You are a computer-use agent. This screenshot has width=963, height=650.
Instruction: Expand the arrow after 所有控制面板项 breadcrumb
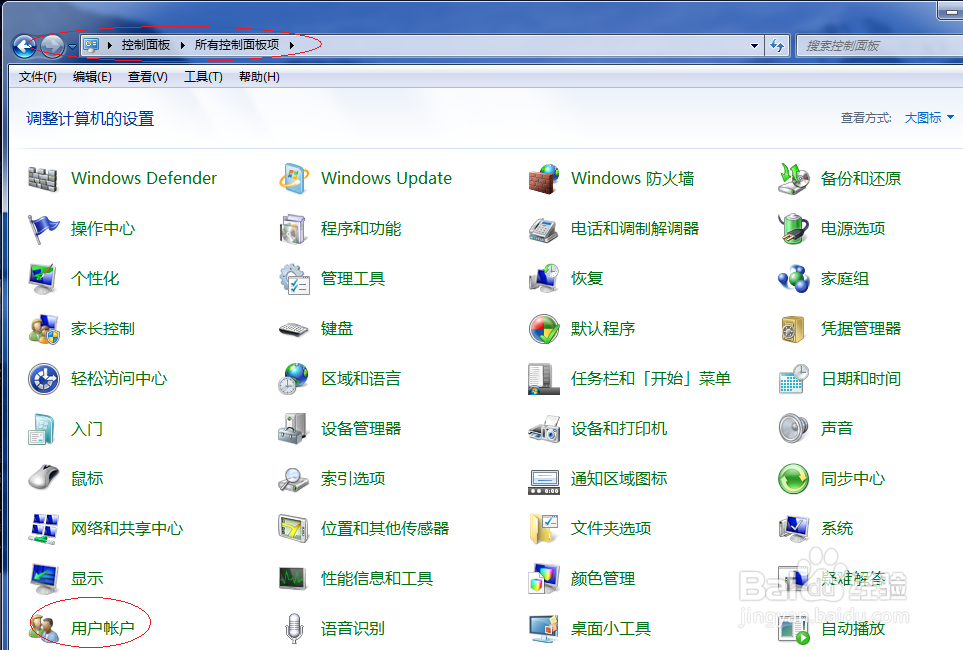pos(292,45)
